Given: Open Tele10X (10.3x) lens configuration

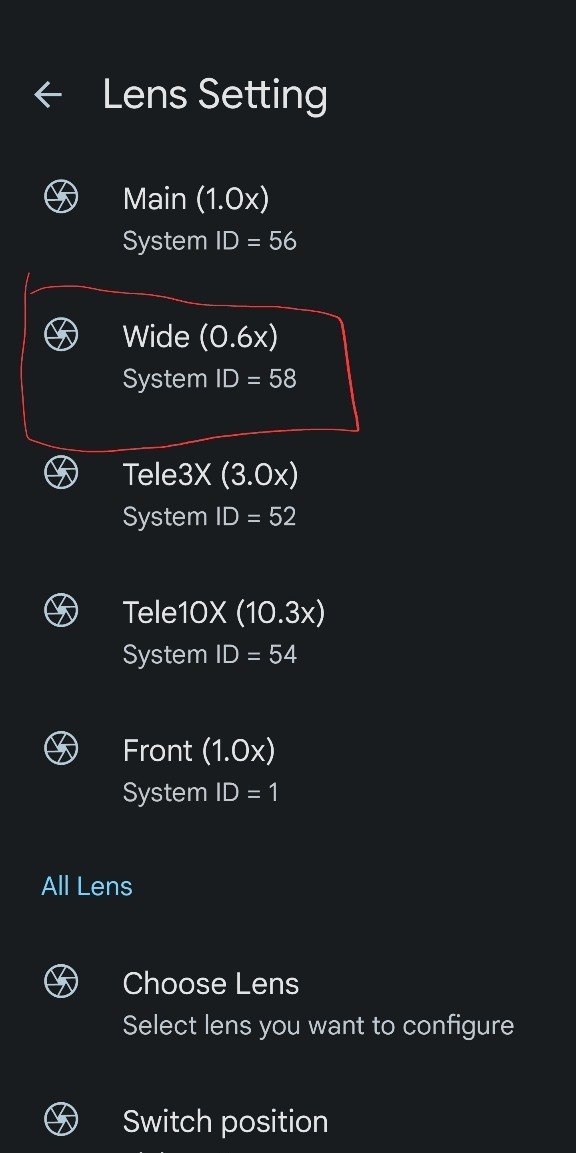Looking at the screenshot, I should 288,632.
